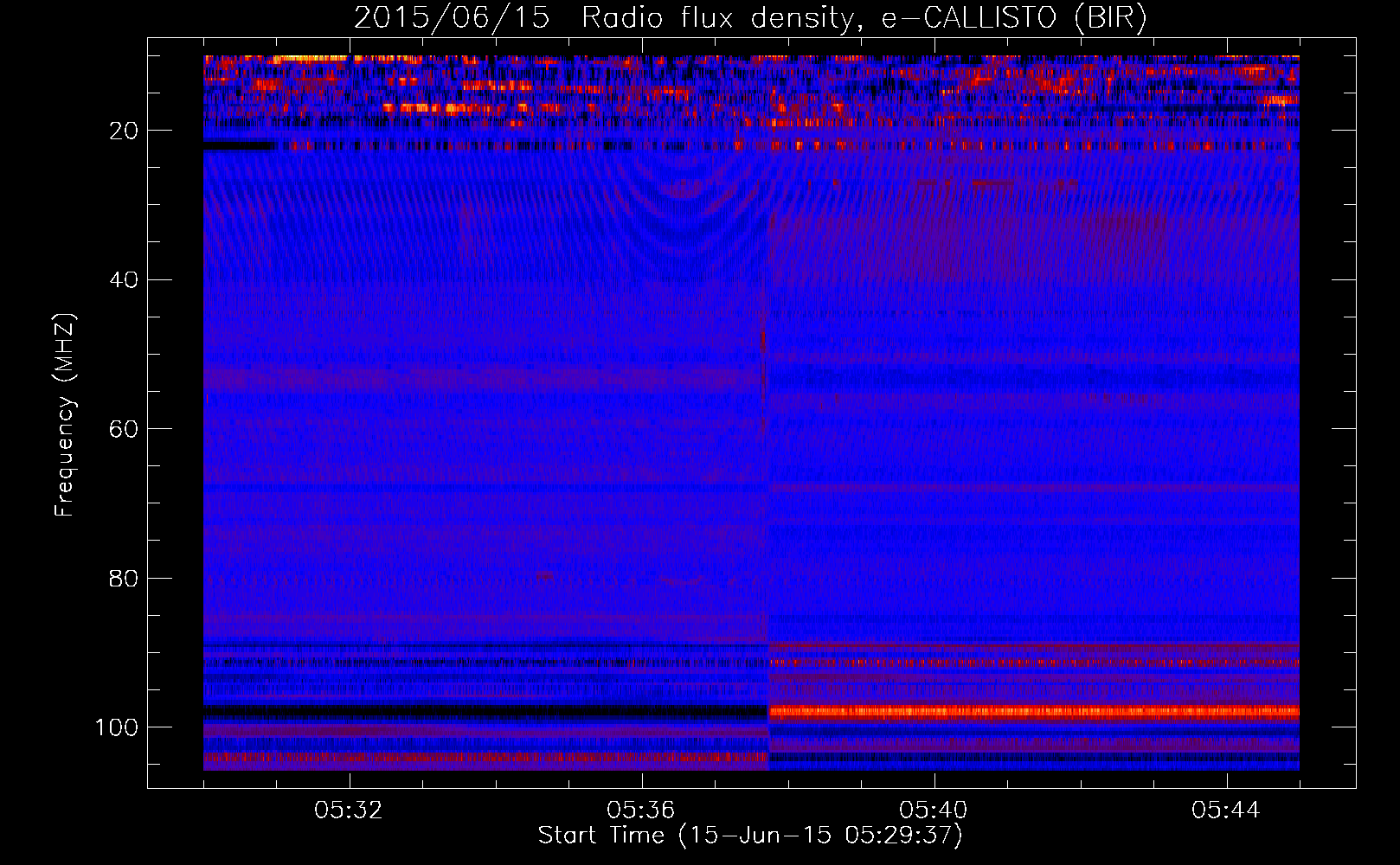
Task: Click the yellow streak at the top-left of the spectrogram
Action: coord(294,59)
